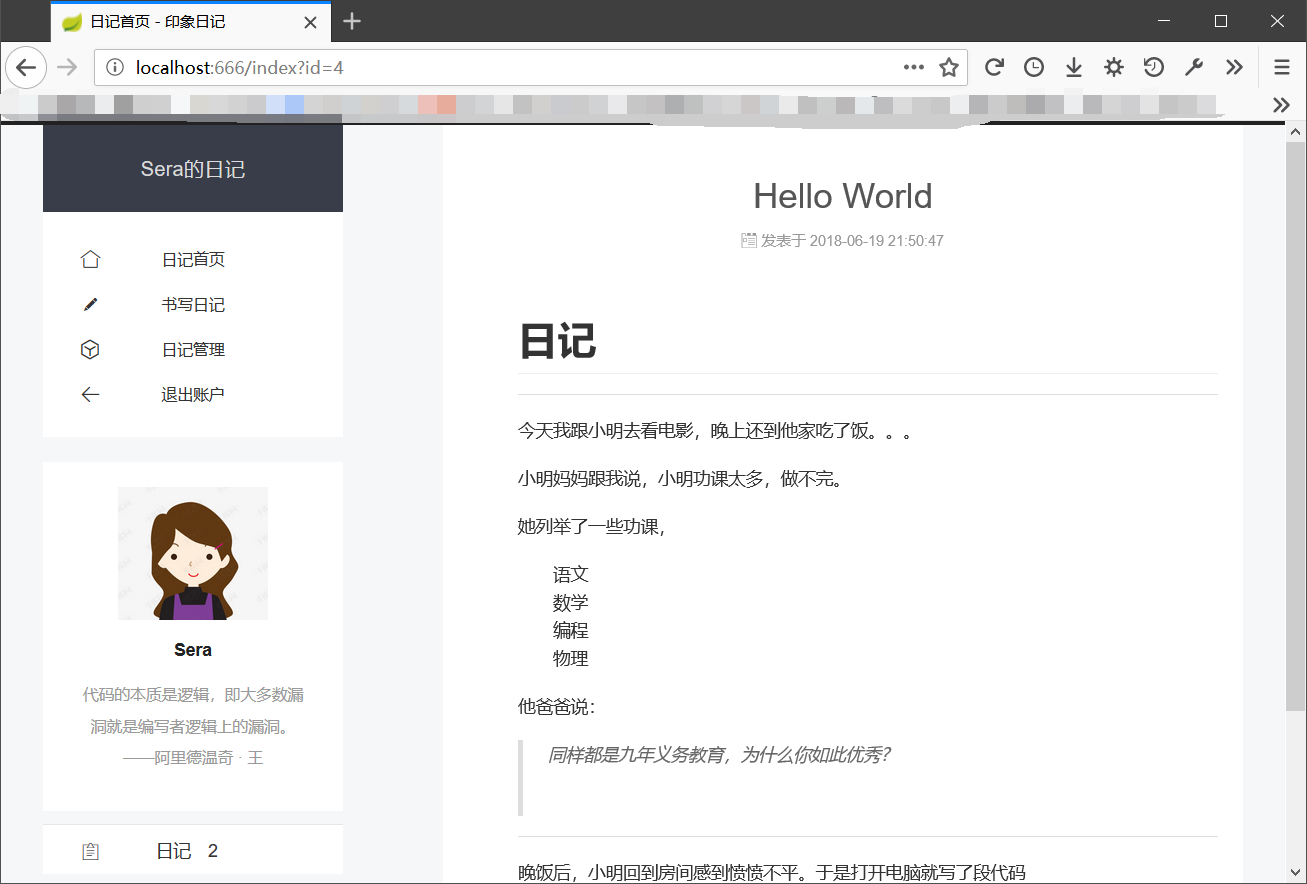Click the restore session icon
Viewport: 1307px width, 884px height.
tap(1153, 67)
